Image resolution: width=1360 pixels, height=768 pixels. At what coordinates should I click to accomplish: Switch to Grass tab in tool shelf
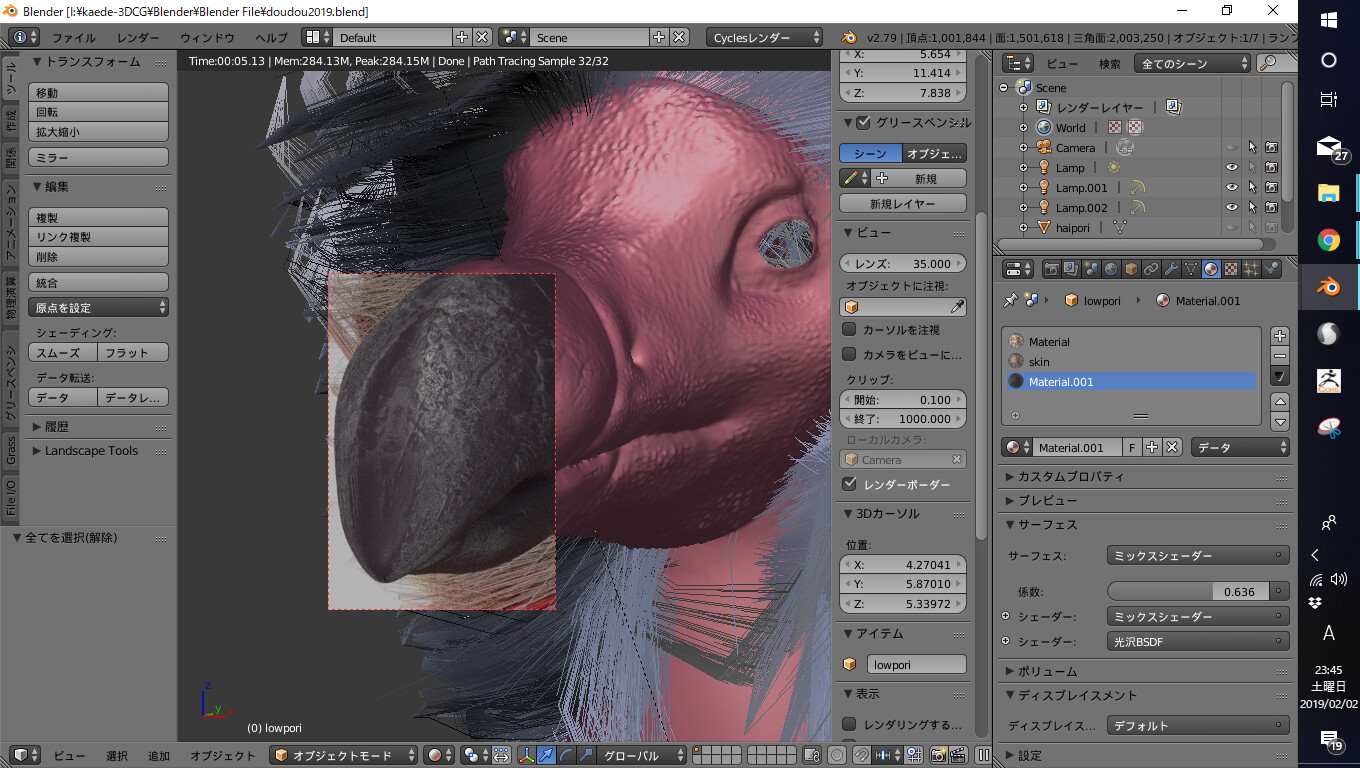[x=11, y=449]
